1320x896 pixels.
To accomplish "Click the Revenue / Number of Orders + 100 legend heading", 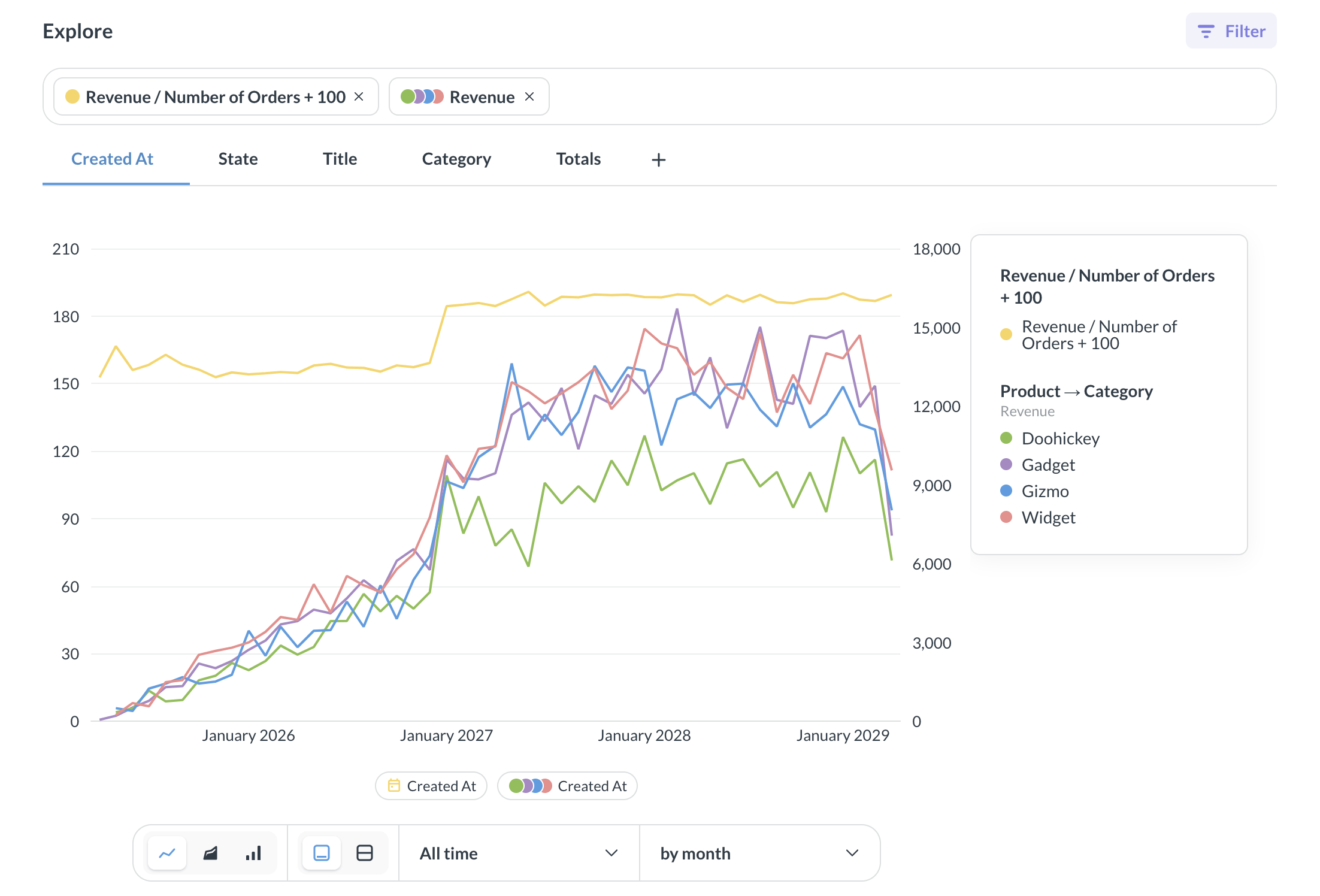I will click(1107, 286).
